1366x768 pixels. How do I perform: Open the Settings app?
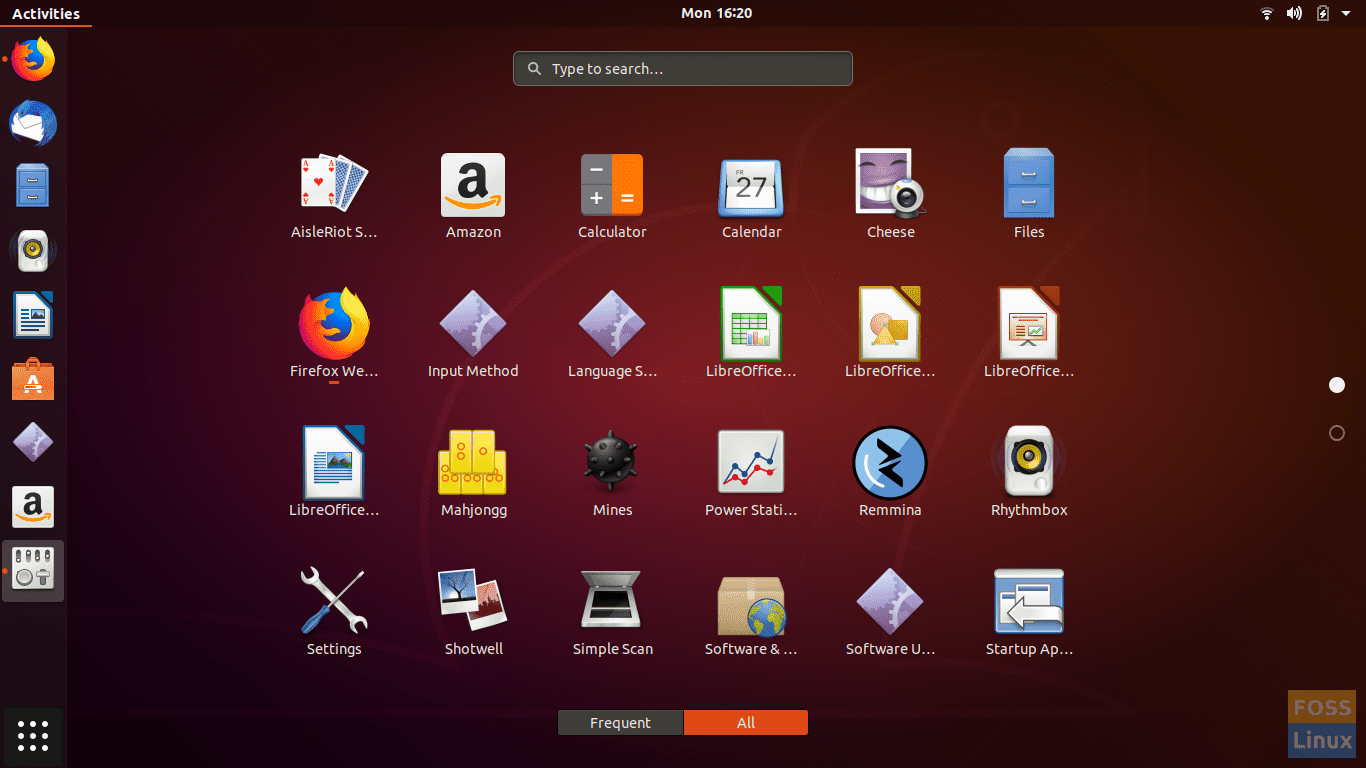point(334,601)
